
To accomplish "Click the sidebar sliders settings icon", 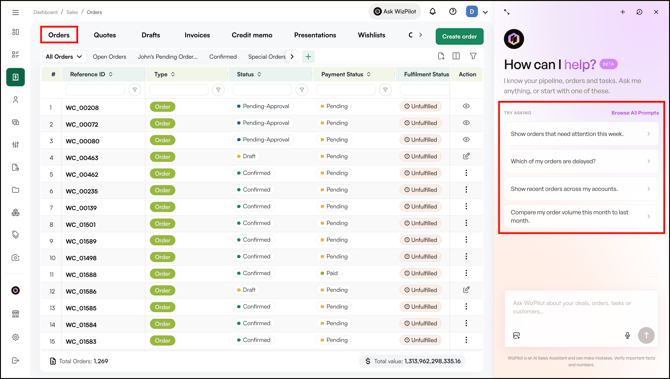I will (15, 145).
